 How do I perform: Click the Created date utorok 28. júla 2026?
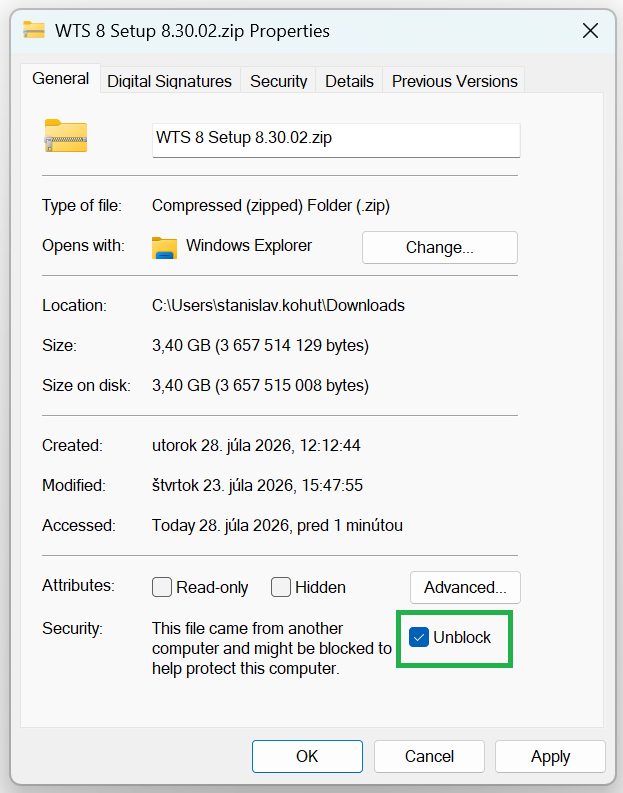(x=256, y=445)
